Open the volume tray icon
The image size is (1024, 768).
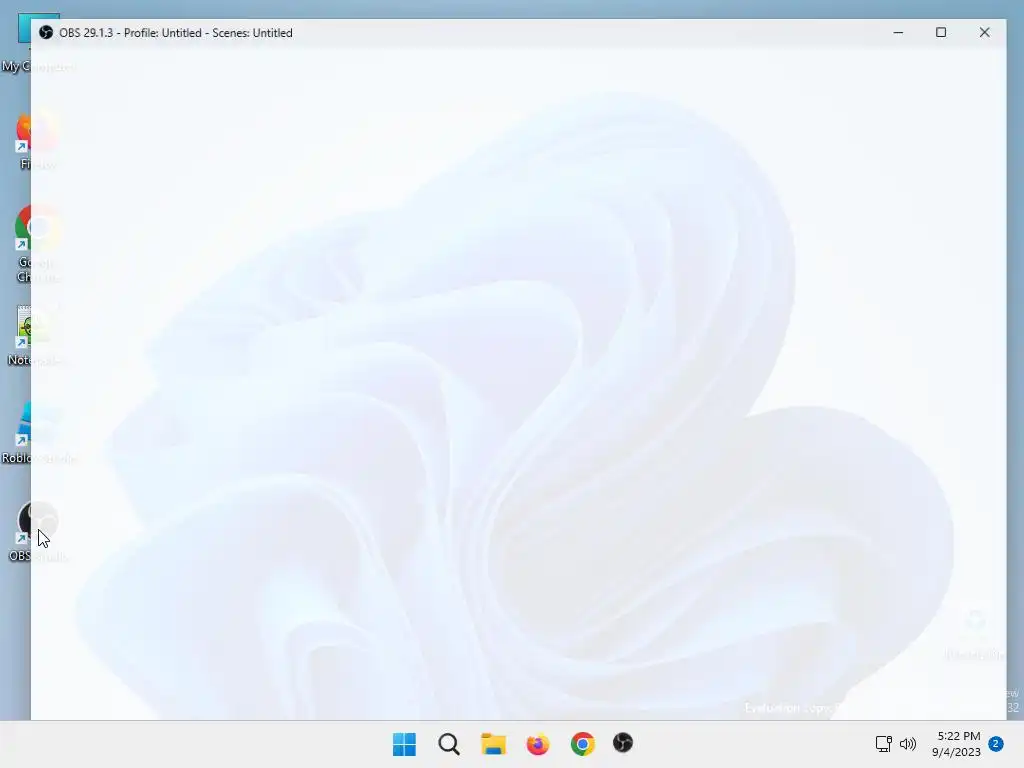point(908,744)
